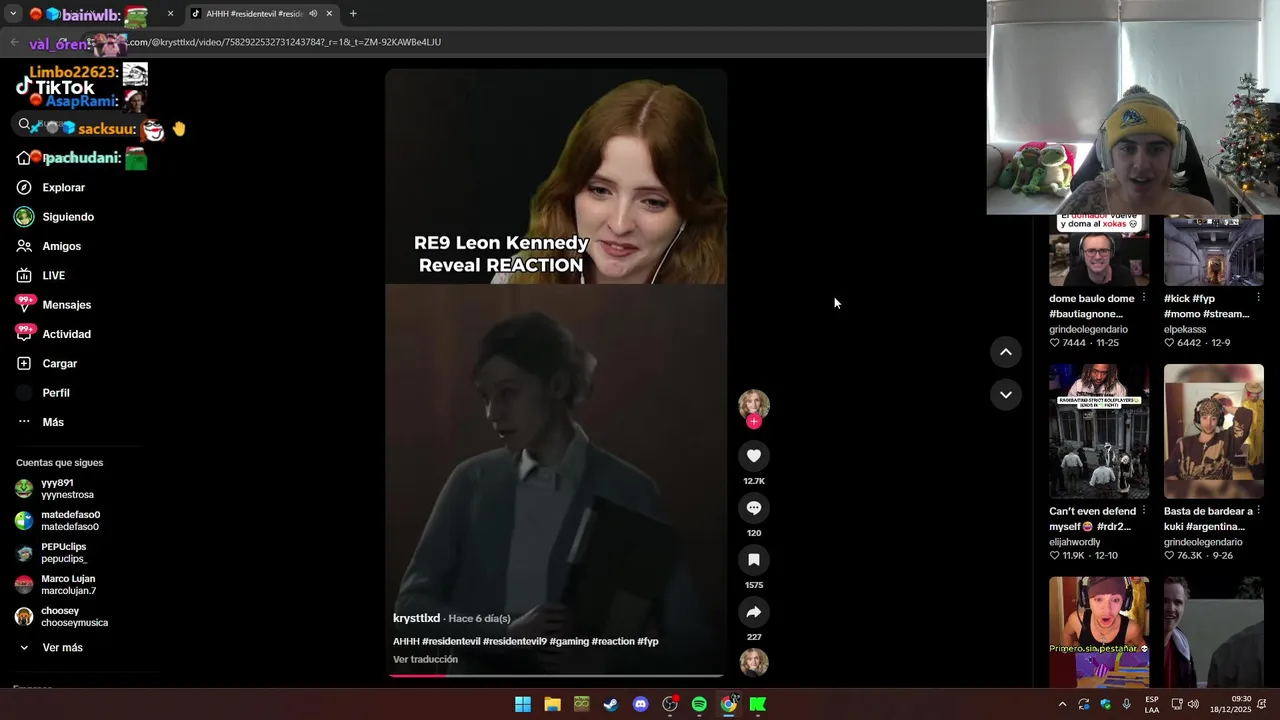
Task: Open followed account matedefaso0
Action: coord(60,521)
